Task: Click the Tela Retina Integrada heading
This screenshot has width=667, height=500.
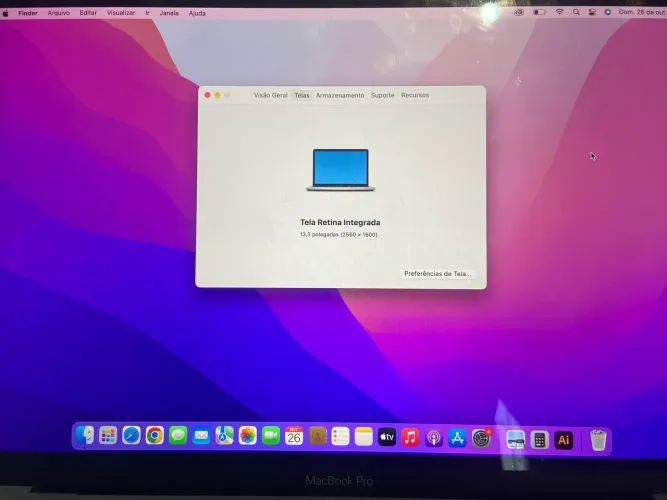Action: [340, 222]
